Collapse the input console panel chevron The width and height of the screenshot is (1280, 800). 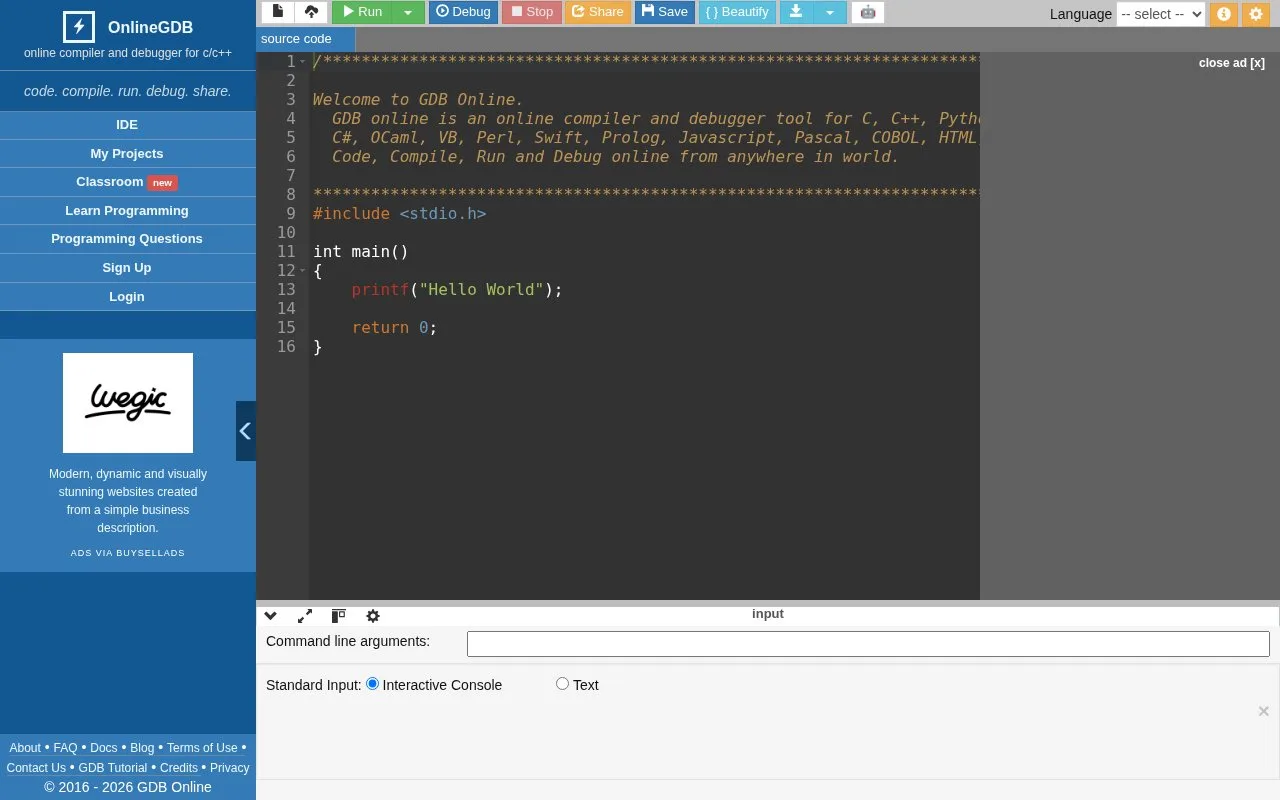coord(270,616)
